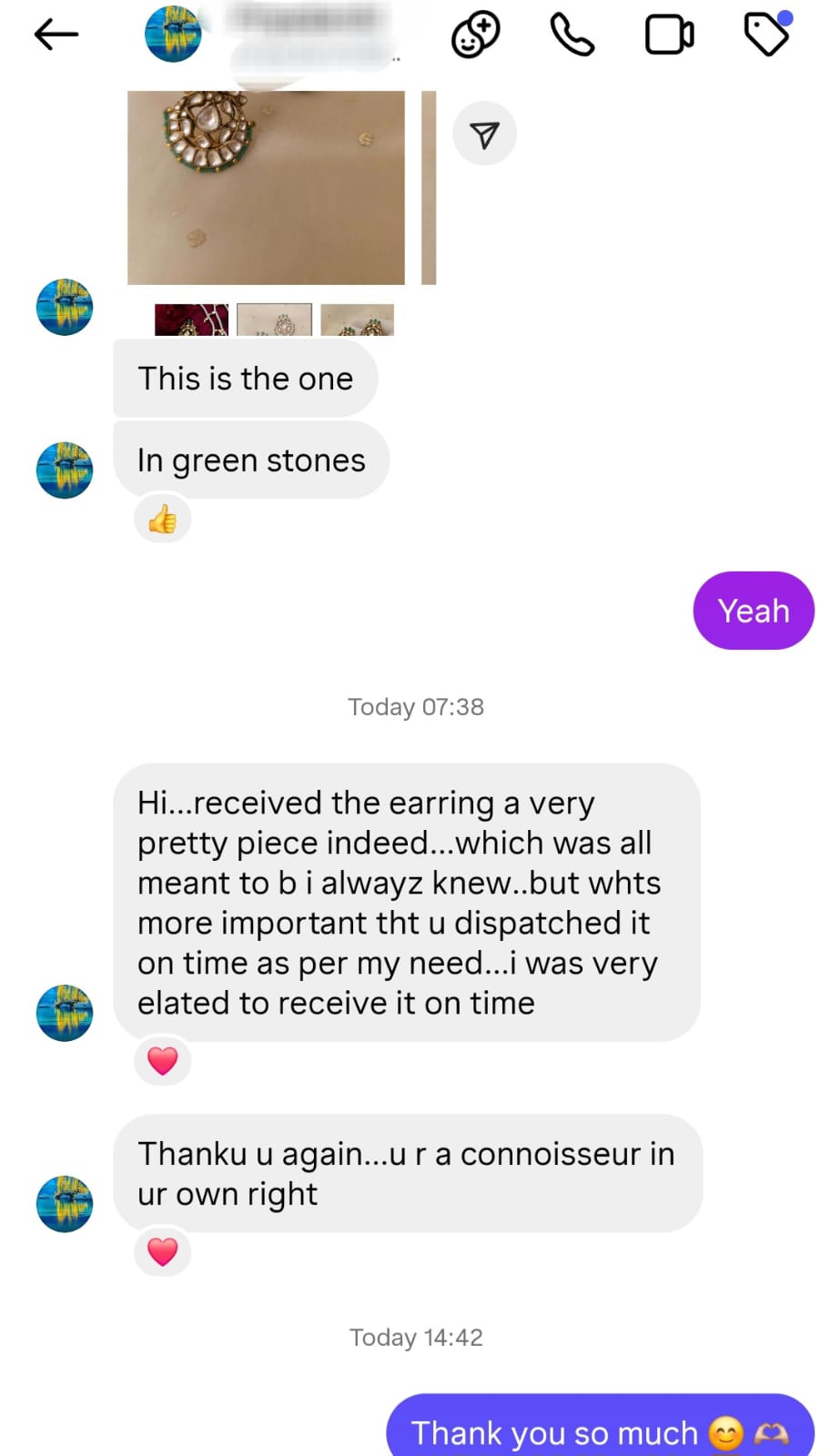Tap the 'In green stones' message
The width and height of the screenshot is (831, 1456).
[x=251, y=460]
